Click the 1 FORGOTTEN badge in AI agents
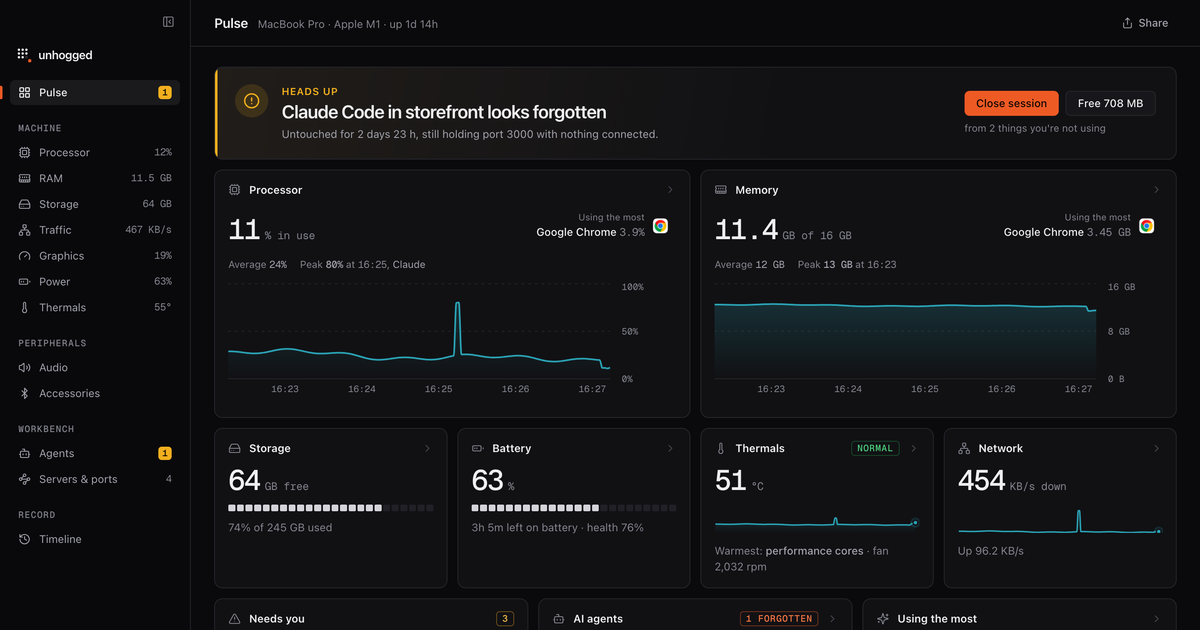This screenshot has height=630, width=1200. 779,619
